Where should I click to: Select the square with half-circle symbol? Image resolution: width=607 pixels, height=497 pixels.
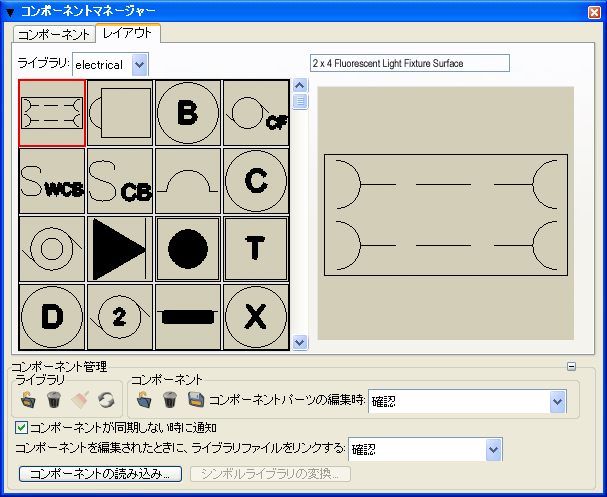pos(120,113)
